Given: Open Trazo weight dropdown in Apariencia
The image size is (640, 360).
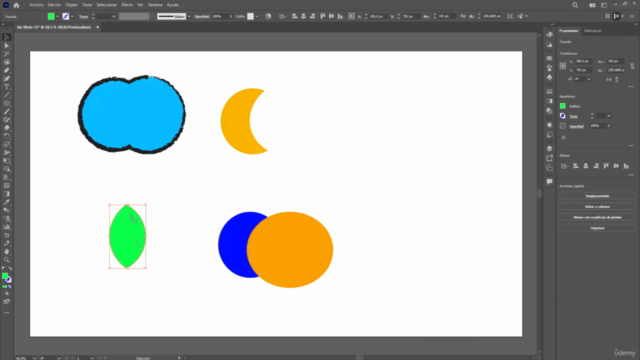Looking at the screenshot, I should tap(609, 116).
